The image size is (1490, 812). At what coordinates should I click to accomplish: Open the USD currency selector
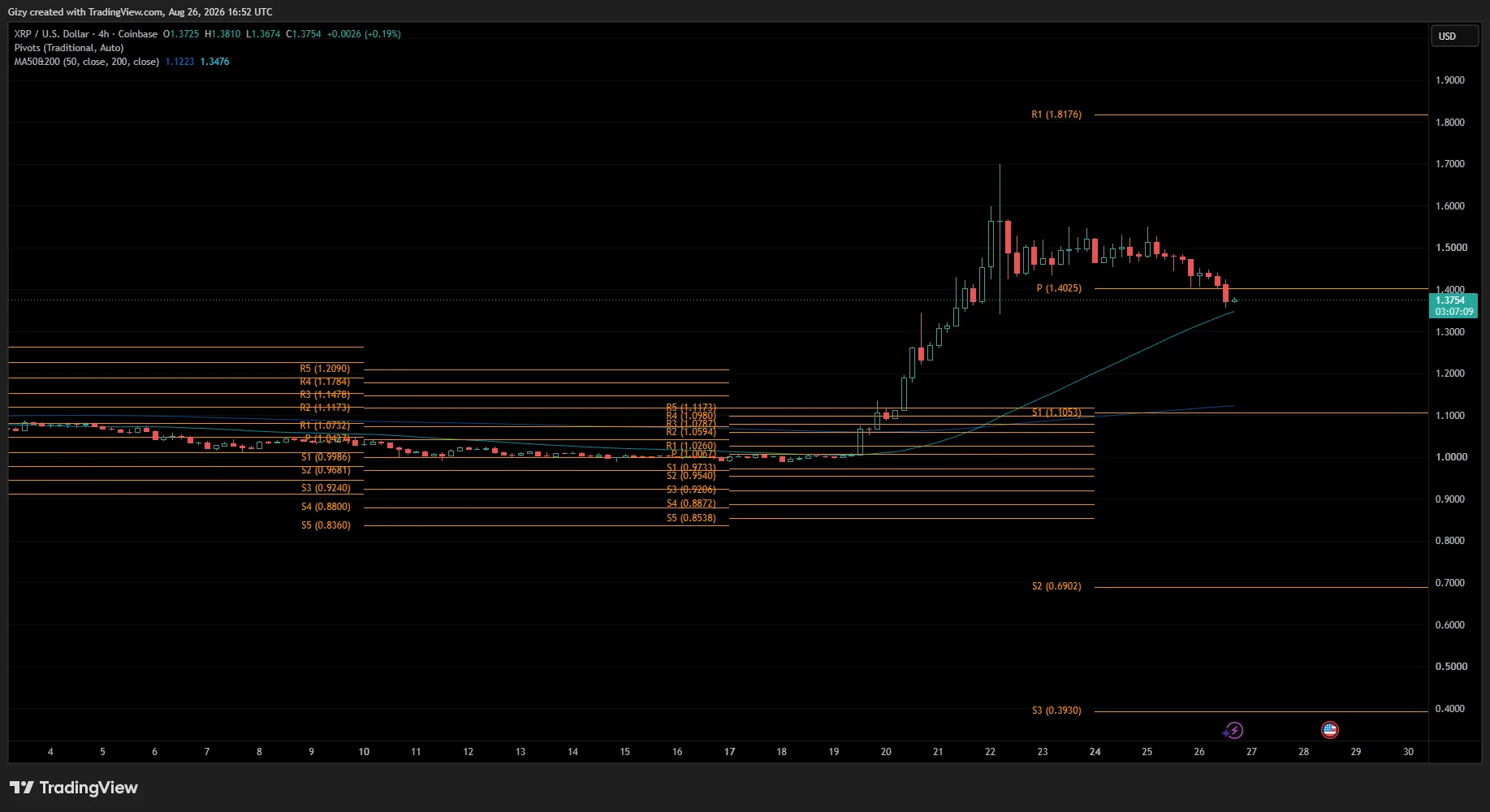coord(1453,37)
